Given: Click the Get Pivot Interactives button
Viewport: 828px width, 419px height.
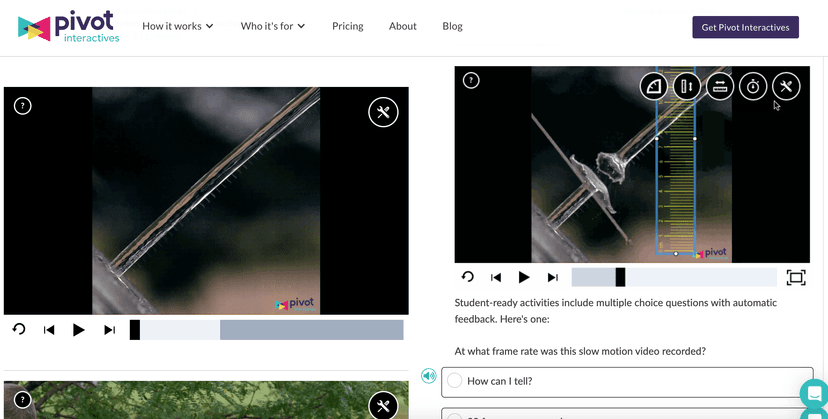Looking at the screenshot, I should [x=745, y=27].
